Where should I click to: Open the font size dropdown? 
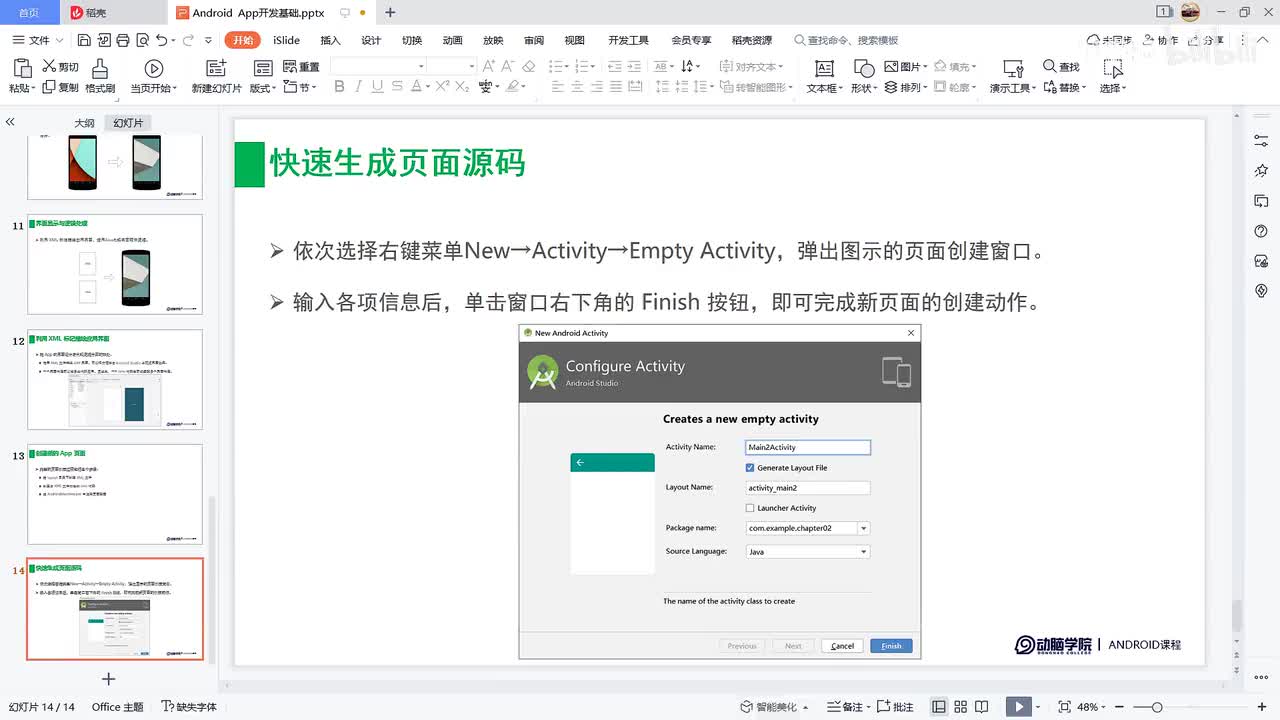pyautogui.click(x=471, y=66)
